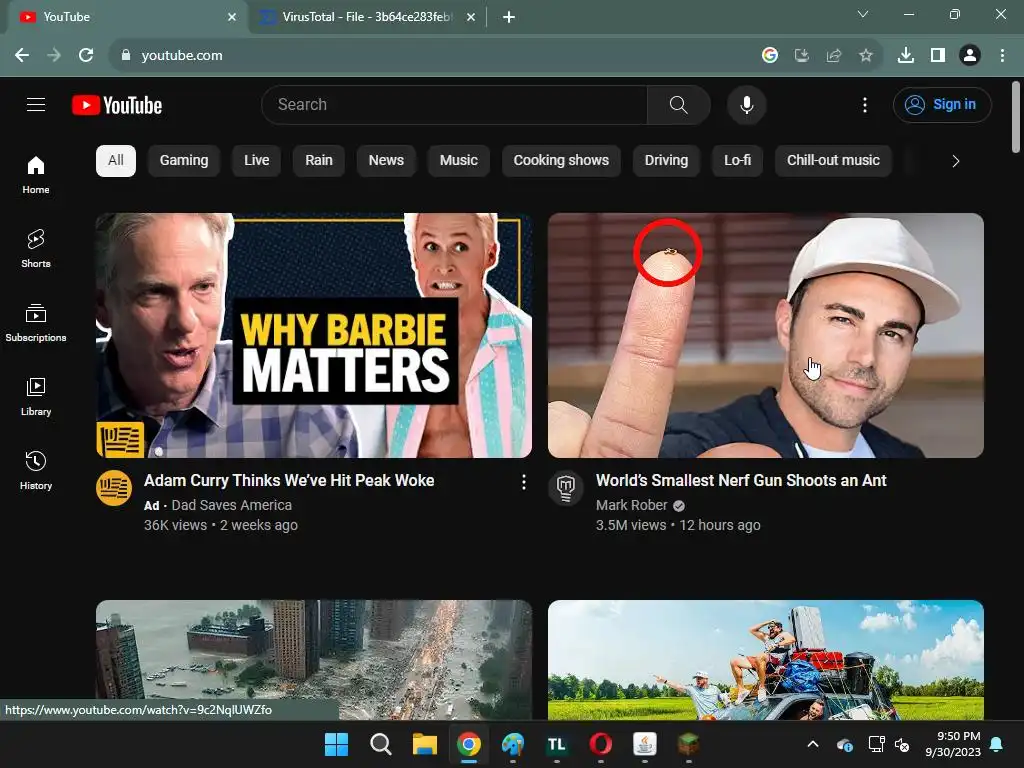
Task: Open the flooded city video thumbnail
Action: click(313, 660)
